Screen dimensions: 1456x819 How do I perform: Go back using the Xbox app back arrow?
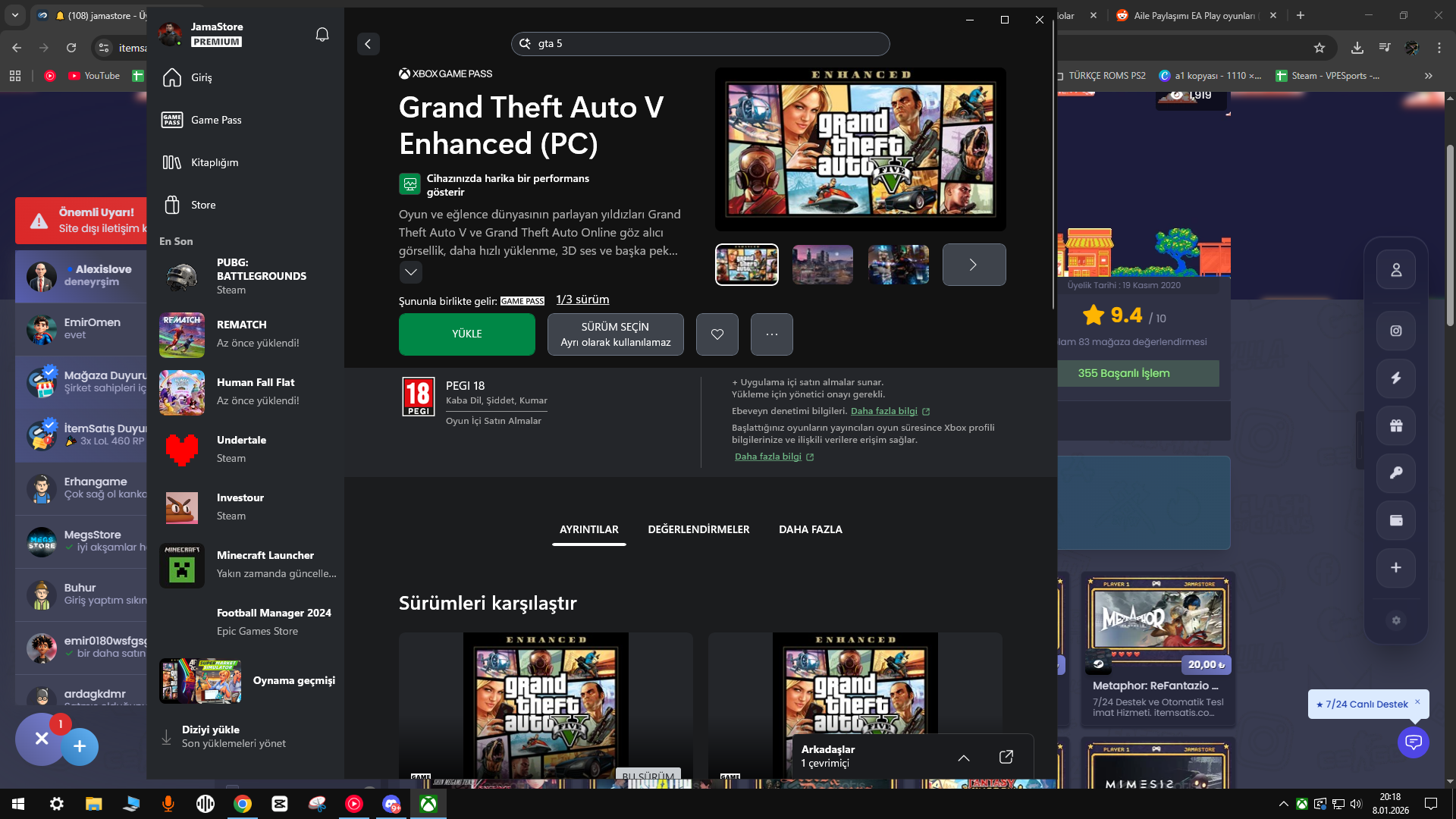pyautogui.click(x=368, y=44)
